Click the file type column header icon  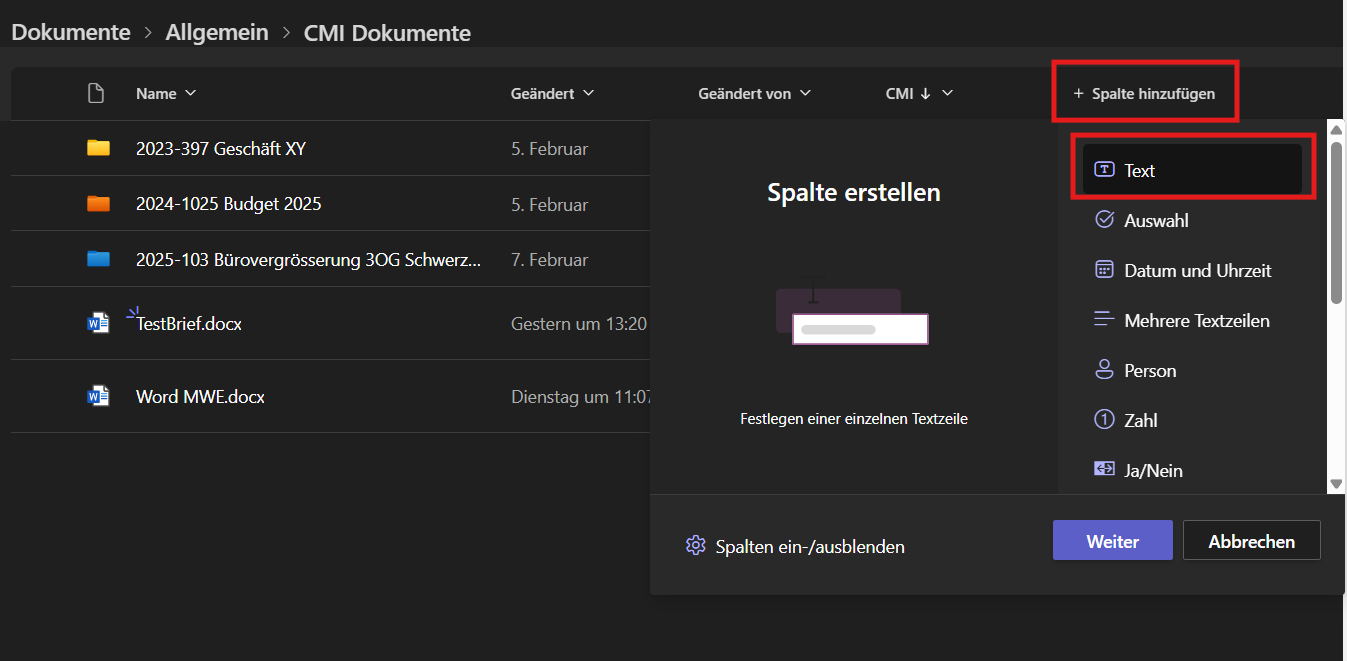(96, 94)
